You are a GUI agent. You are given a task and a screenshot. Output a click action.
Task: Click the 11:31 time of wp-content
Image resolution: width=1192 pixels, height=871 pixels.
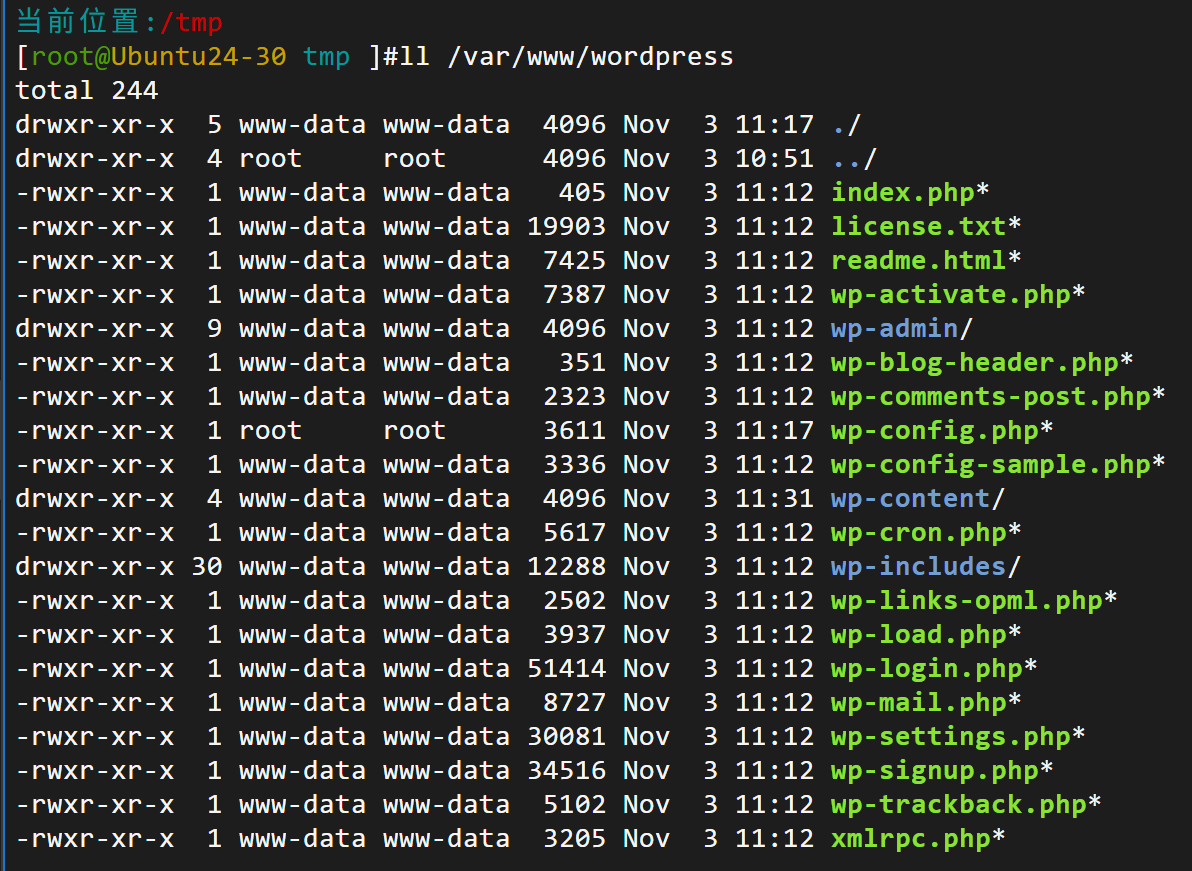coord(774,499)
